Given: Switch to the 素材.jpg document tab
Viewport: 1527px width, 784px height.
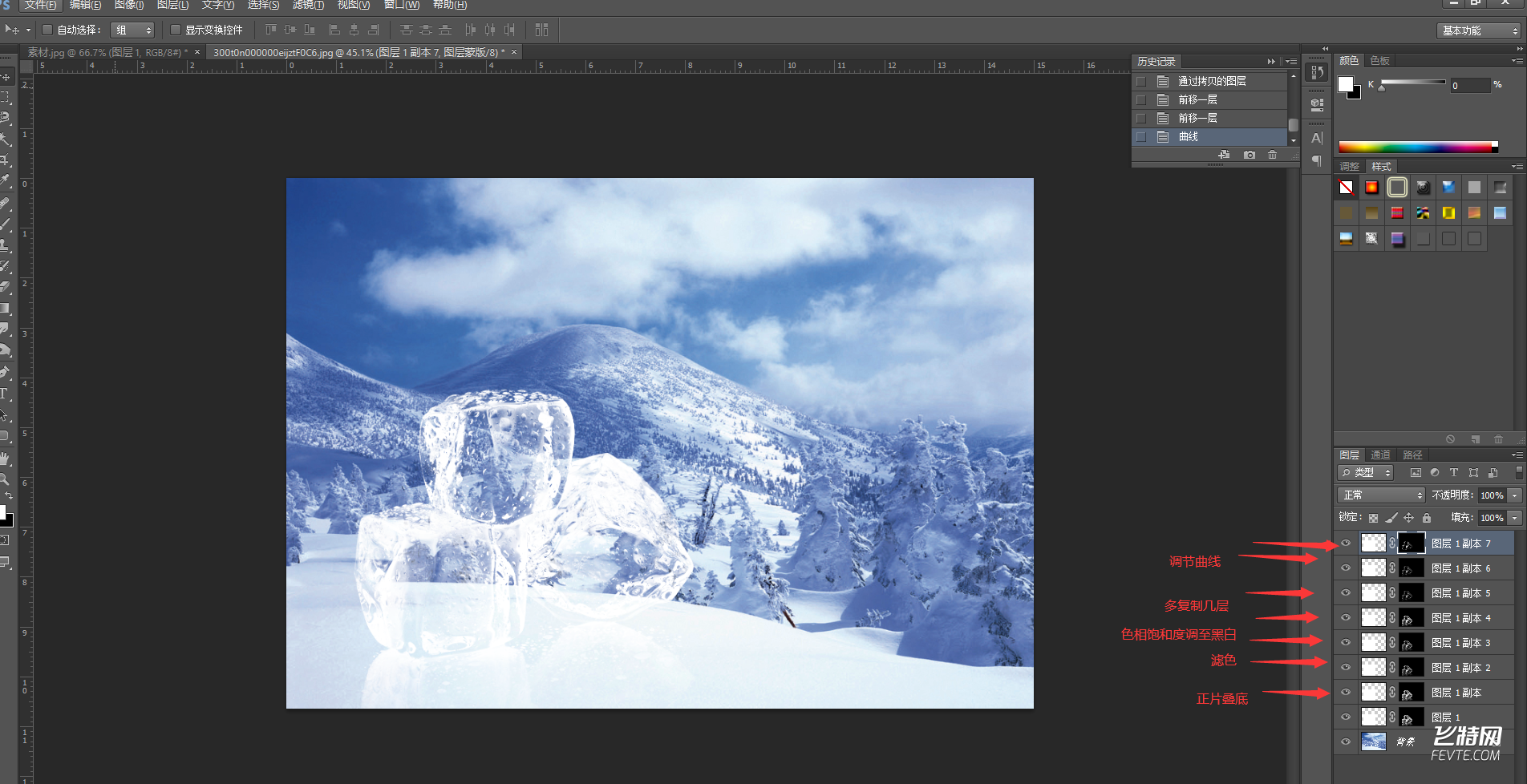Looking at the screenshot, I should click(107, 52).
